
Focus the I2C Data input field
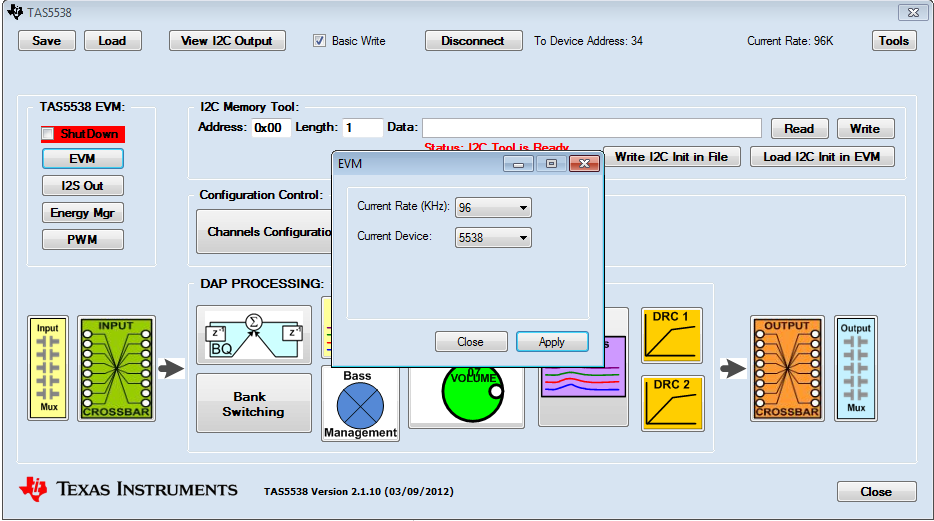pos(592,128)
